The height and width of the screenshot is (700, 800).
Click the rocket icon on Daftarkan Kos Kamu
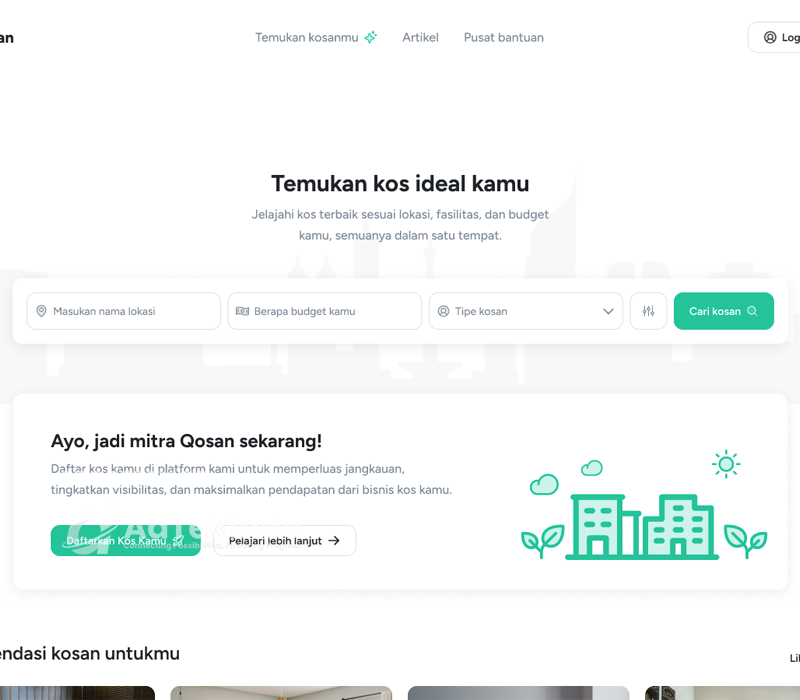(178, 540)
